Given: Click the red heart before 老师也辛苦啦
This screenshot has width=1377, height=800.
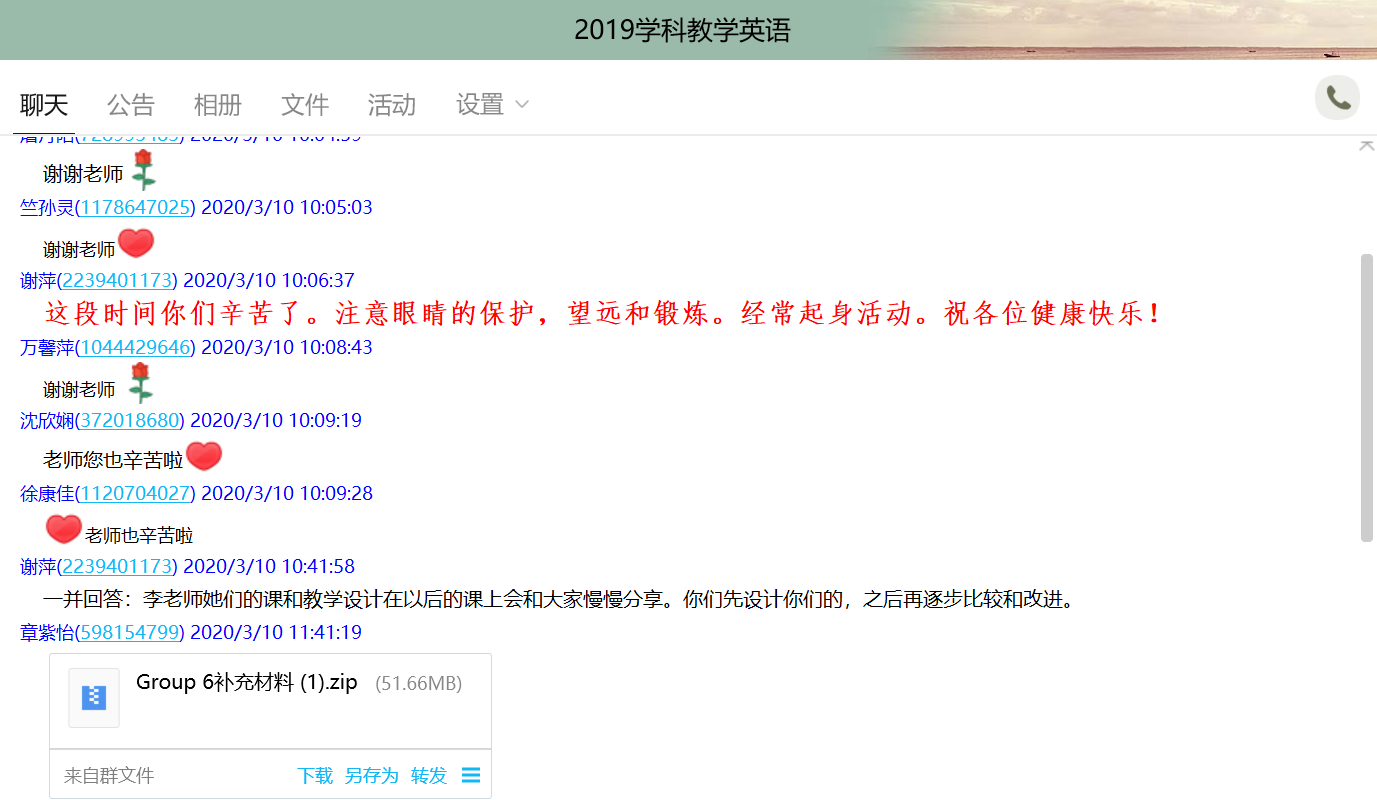Looking at the screenshot, I should tap(63, 530).
